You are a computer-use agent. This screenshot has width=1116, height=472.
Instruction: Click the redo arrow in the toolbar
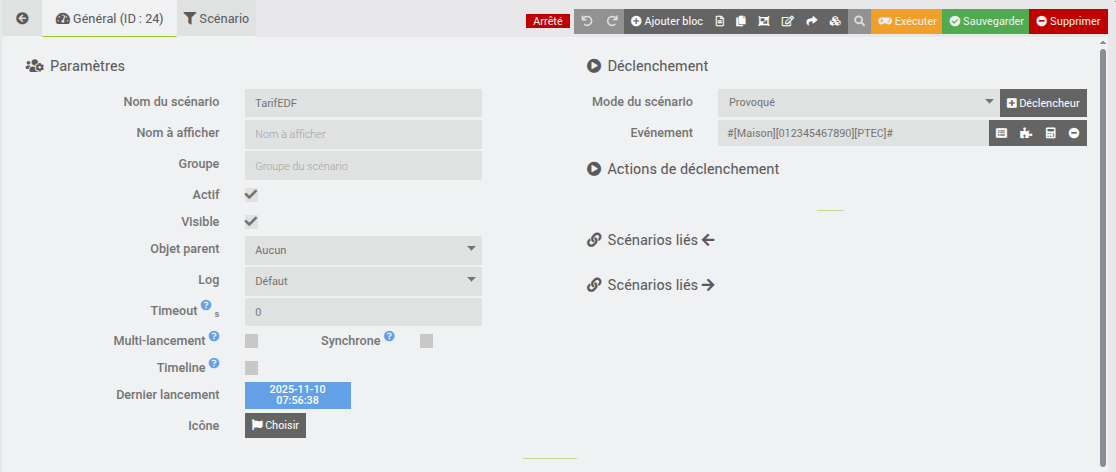pyautogui.click(x=612, y=21)
